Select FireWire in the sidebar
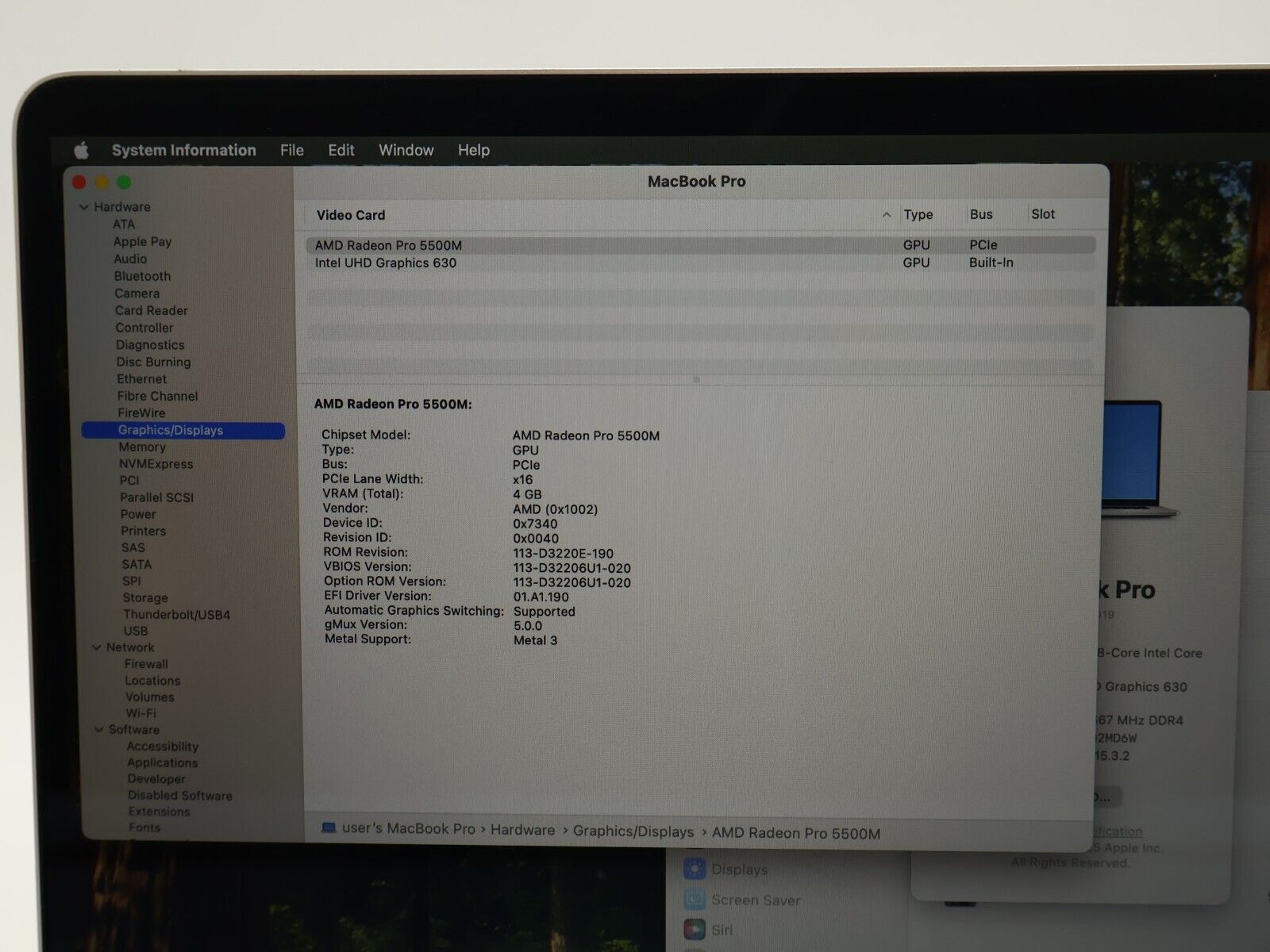The width and height of the screenshot is (1270, 952). pyautogui.click(x=141, y=413)
